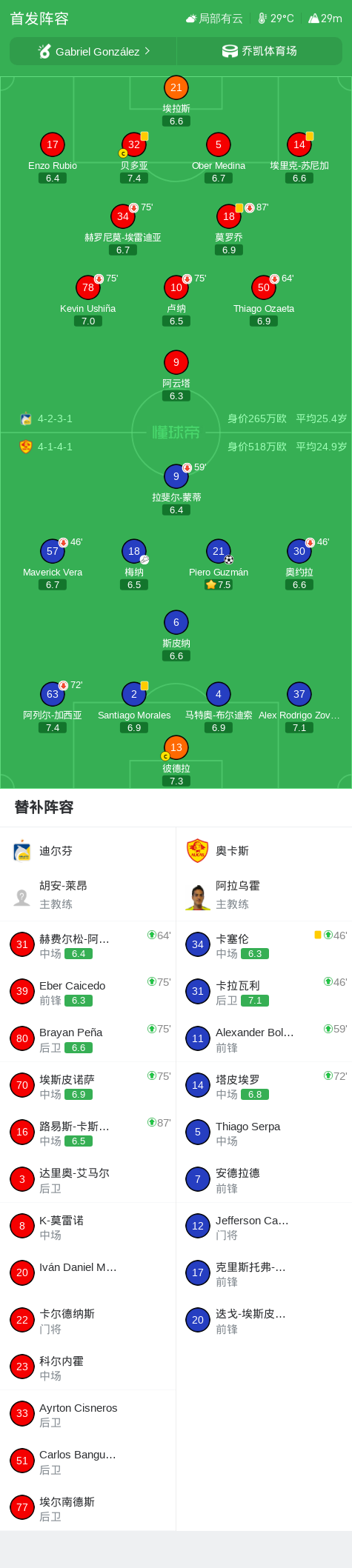352x1568 pixels.
Task: Tap the 4-1-4-1 formation label
Action: [55, 447]
